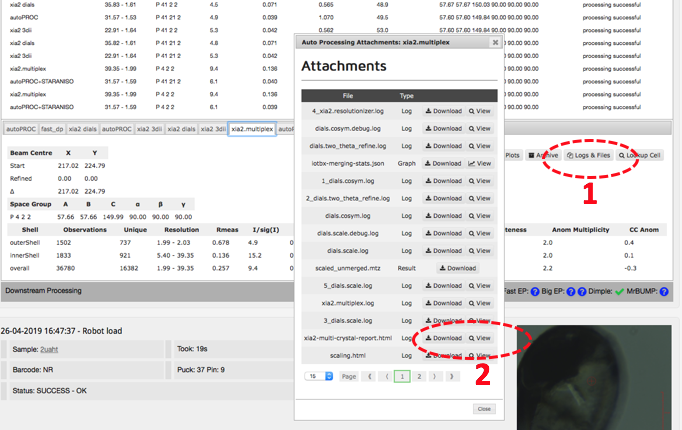Switch to the first autoPROC tab
The height and width of the screenshot is (430, 682).
(x=19, y=129)
